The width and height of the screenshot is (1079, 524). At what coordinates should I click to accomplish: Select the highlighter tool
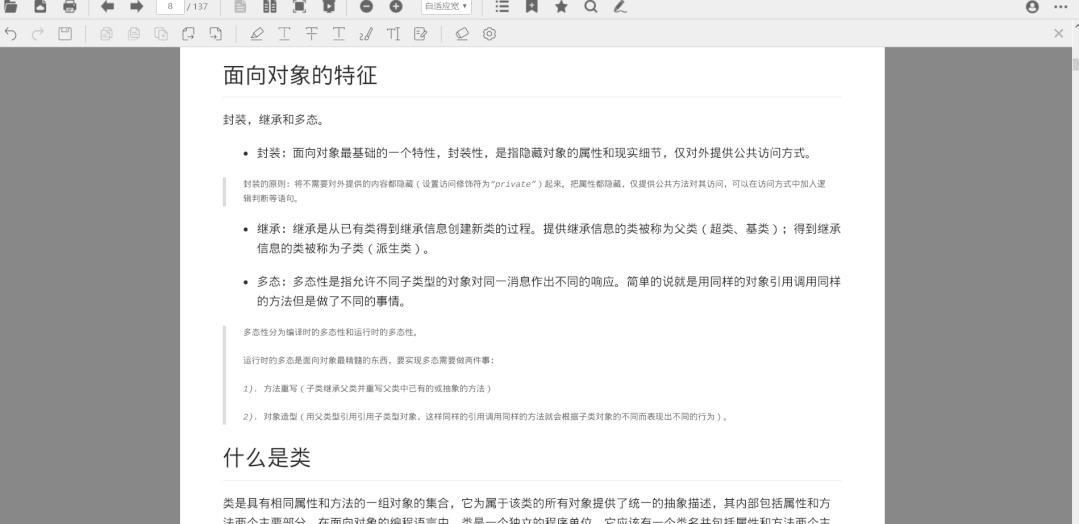pyautogui.click(x=257, y=34)
